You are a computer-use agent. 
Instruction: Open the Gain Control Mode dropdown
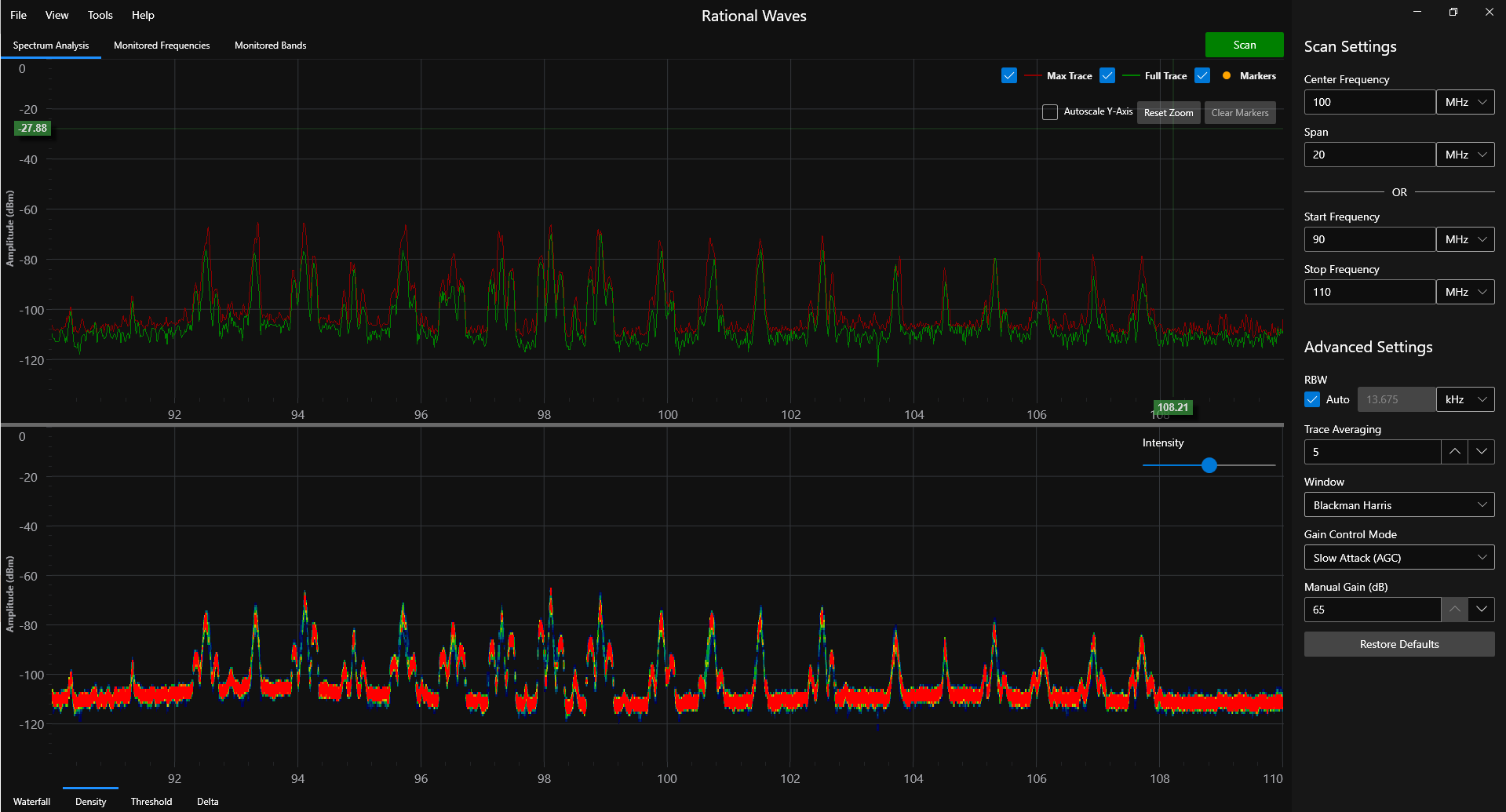coord(1398,557)
